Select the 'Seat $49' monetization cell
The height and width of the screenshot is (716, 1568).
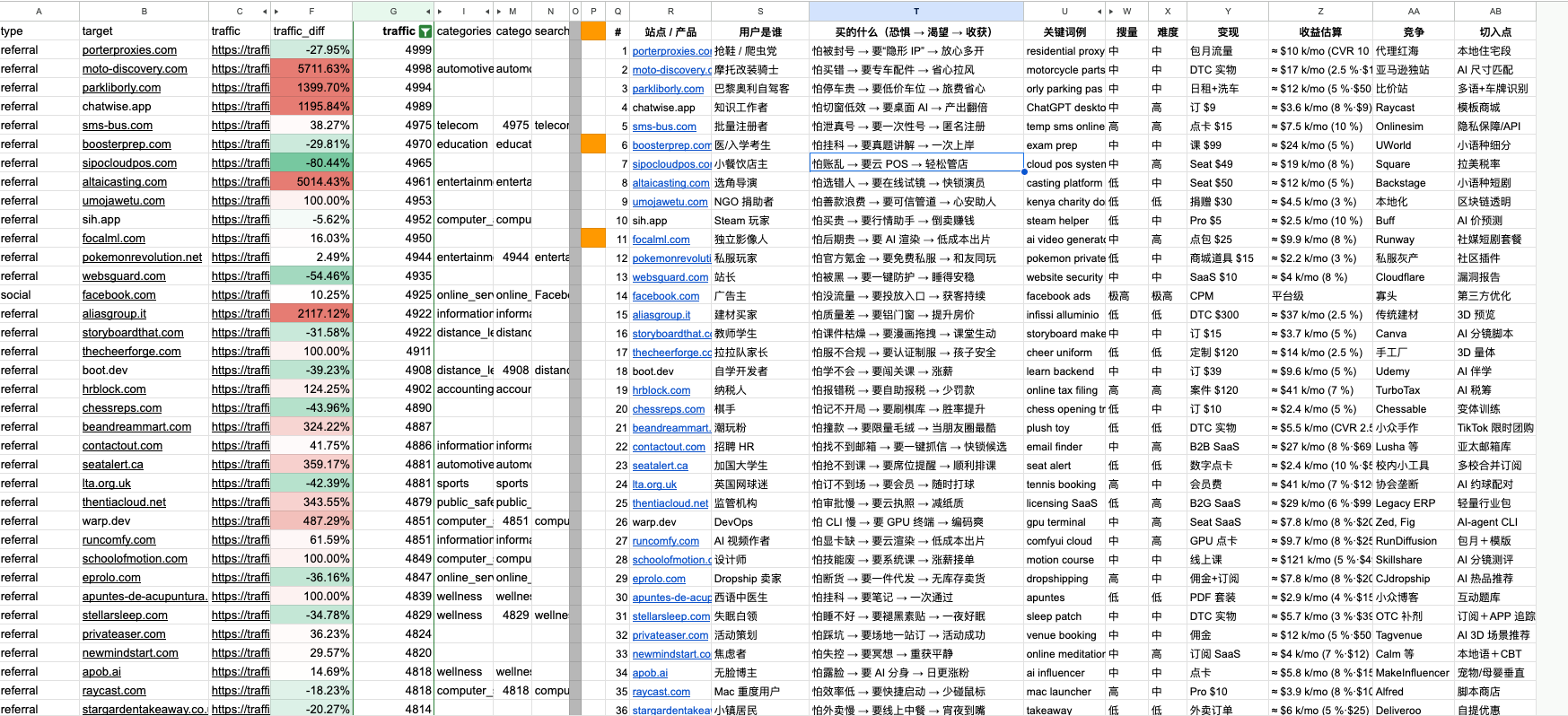[x=1228, y=164]
